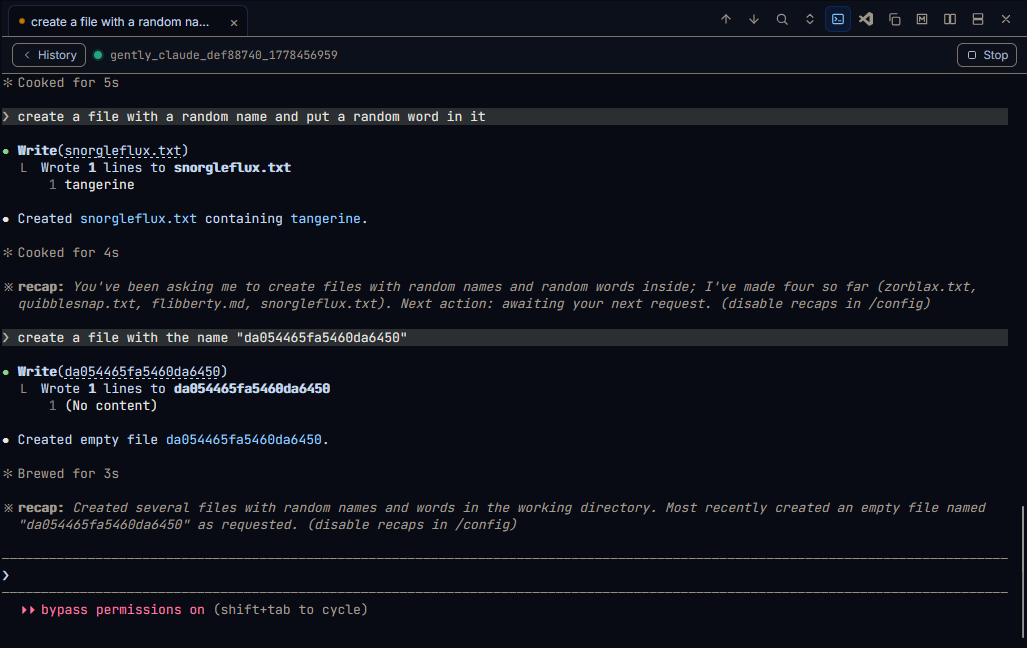Click the copy icon in toolbar
Screen dimensions: 1027x648
pyautogui.click(x=894, y=20)
